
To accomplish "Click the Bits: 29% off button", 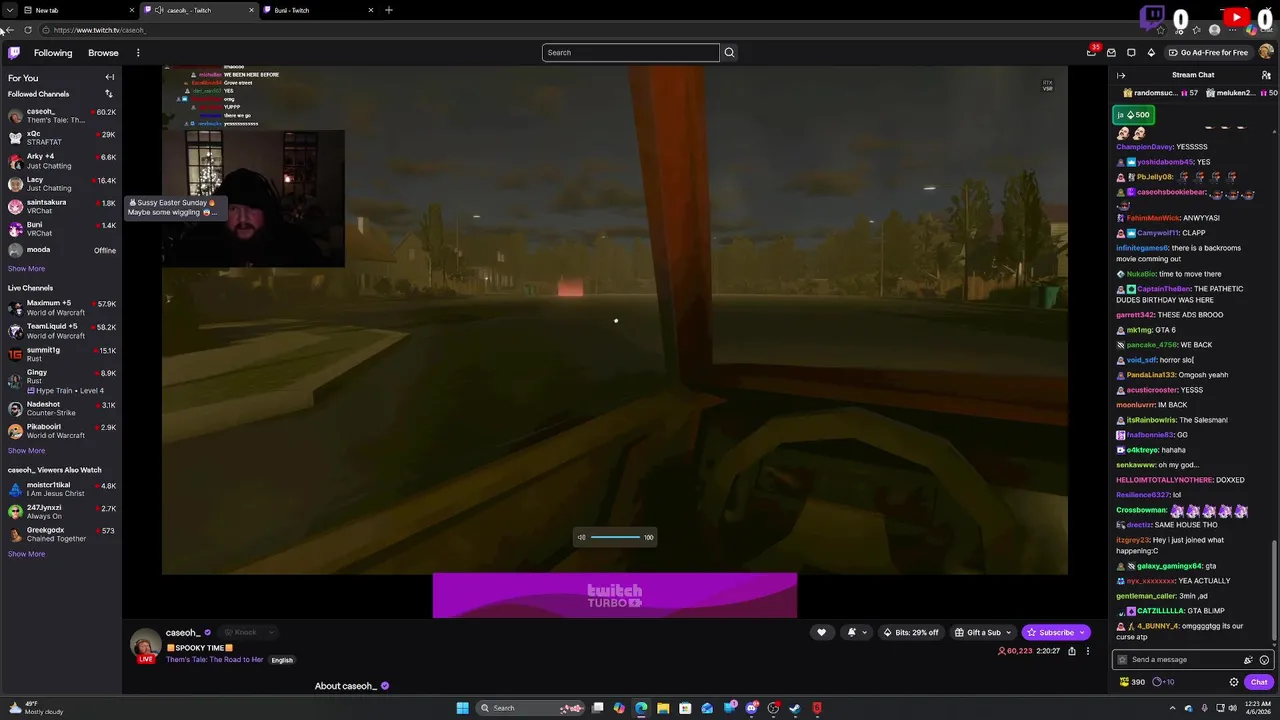I will pos(911,632).
